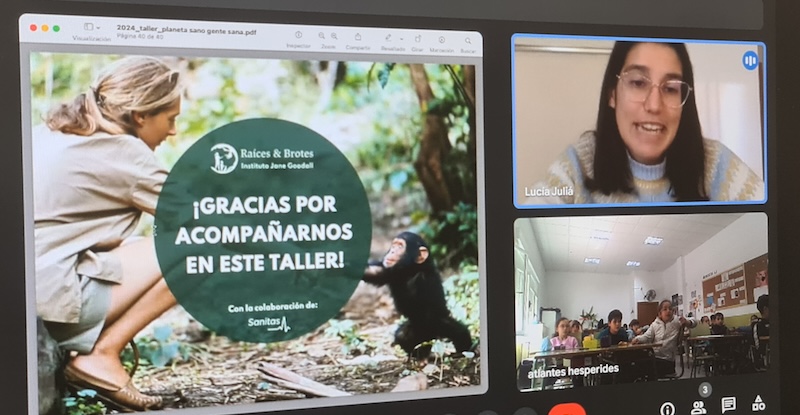800x415 pixels.
Task: Open meeting details info icon
Action: [667, 406]
